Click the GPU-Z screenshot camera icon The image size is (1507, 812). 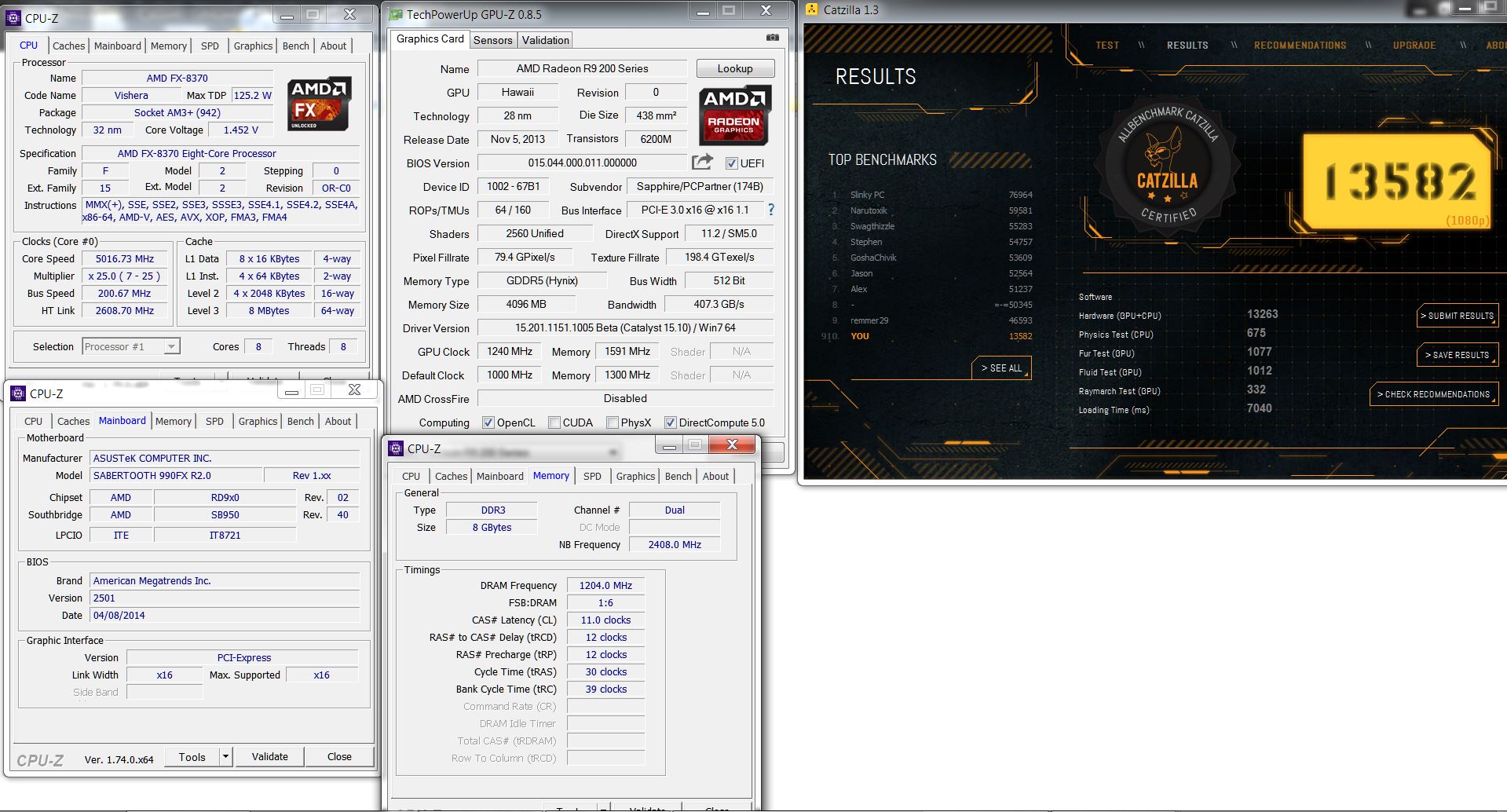tap(773, 37)
